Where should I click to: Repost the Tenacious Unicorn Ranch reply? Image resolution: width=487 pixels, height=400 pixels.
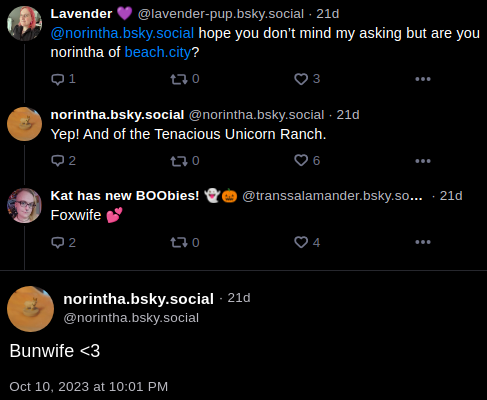[x=179, y=161]
